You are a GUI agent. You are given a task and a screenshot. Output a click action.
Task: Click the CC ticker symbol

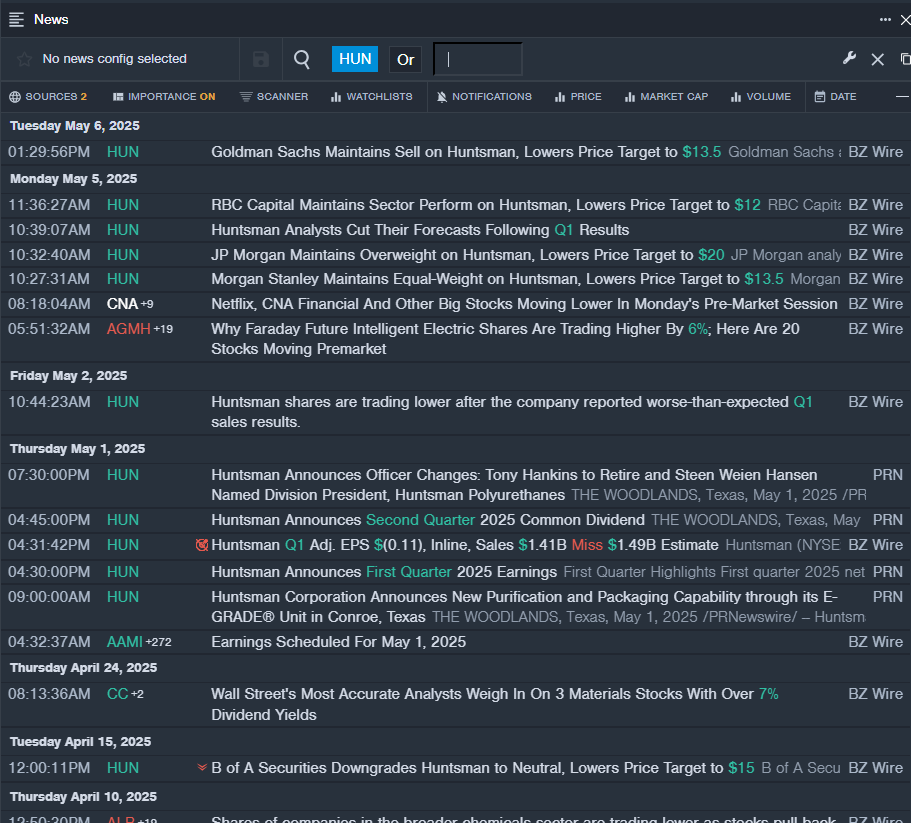(117, 694)
